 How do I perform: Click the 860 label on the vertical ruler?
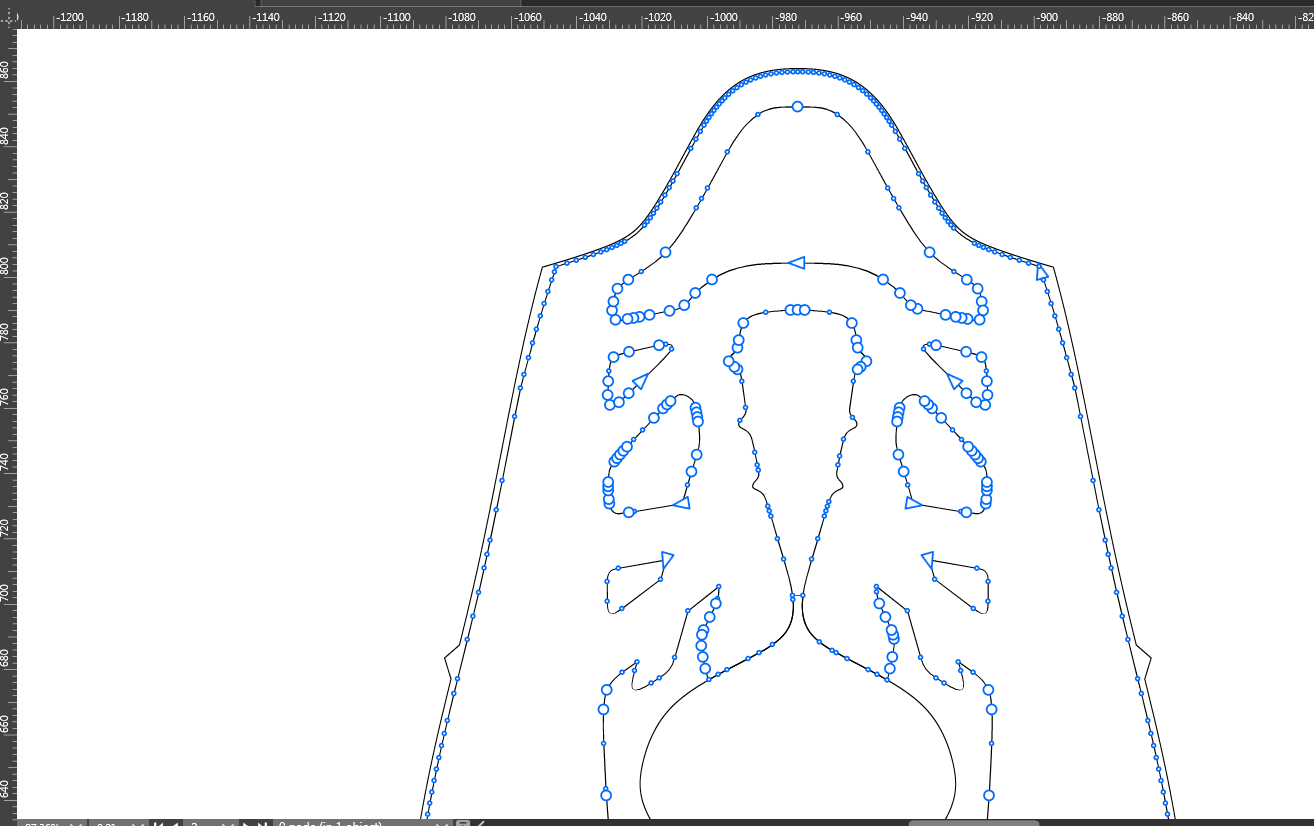[8, 70]
